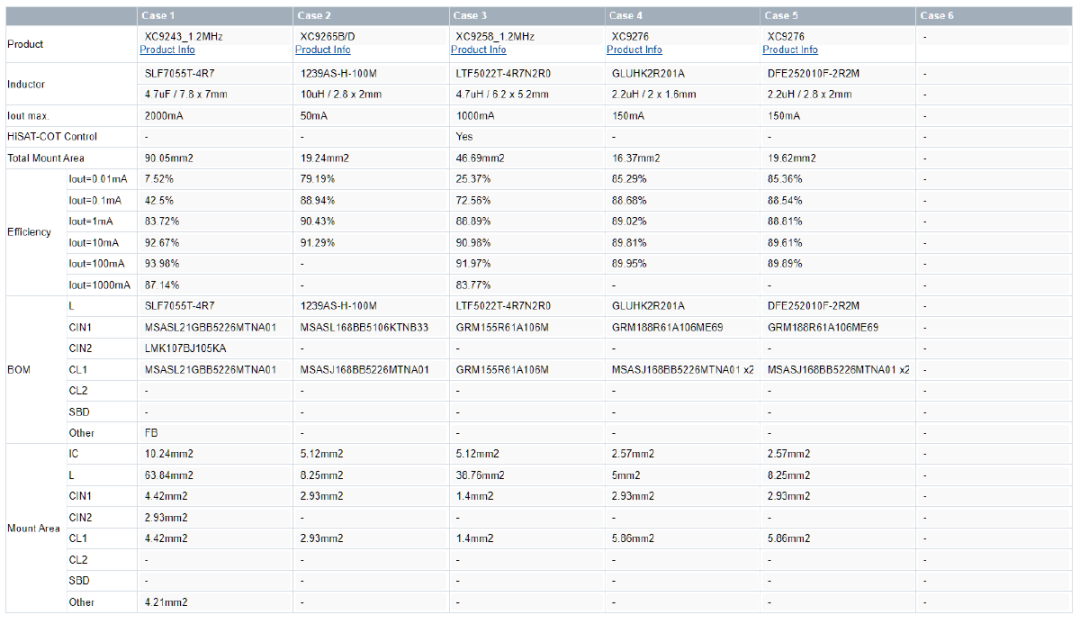Select CIN2 part LMK107BJ105KA
This screenshot has width=1080, height=624.
(185, 349)
